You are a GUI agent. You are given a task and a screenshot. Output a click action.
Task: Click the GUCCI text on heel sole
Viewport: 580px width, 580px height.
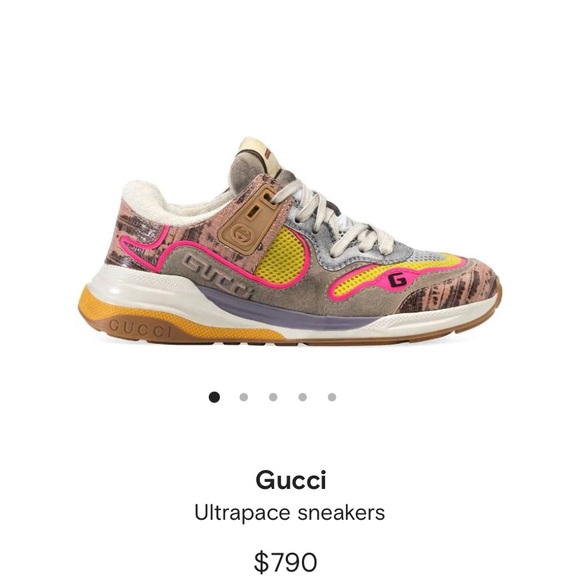tap(141, 328)
